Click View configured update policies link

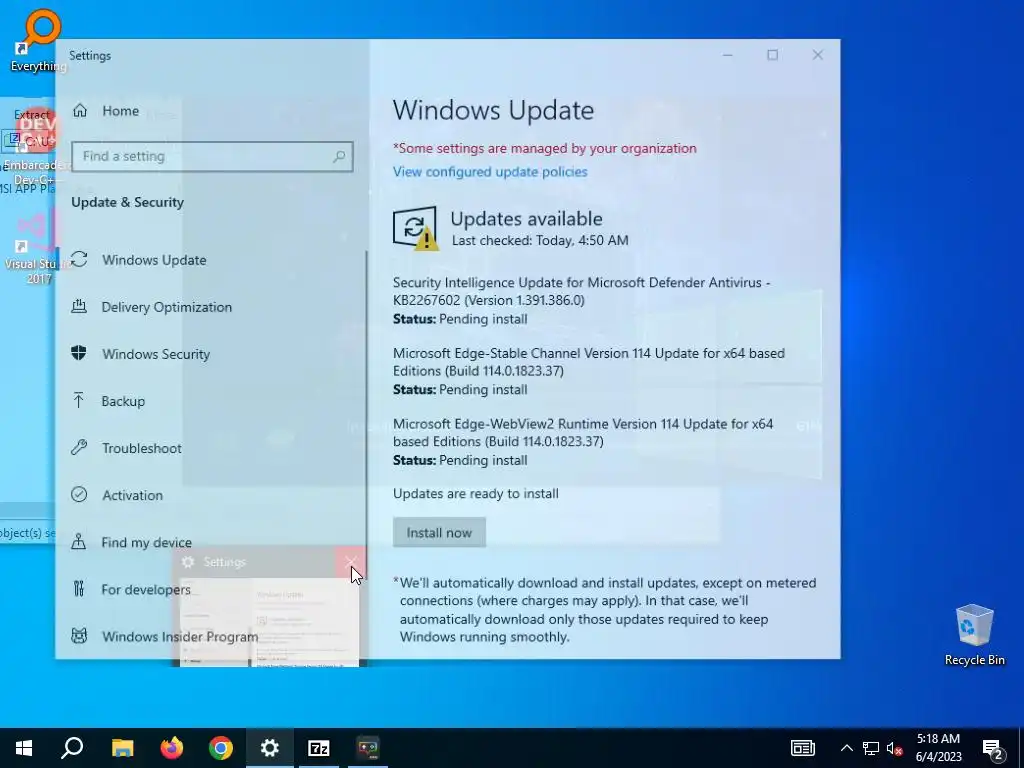[x=490, y=172]
